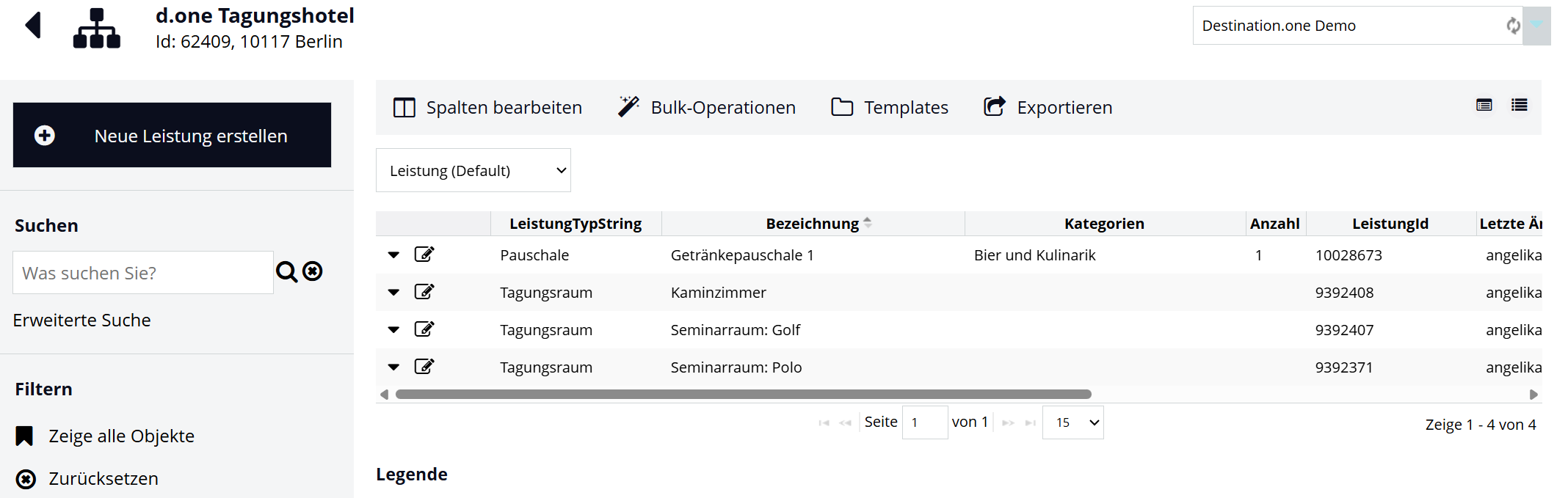The image size is (1568, 498).
Task: Click the scroll right arrow of table
Action: pos(1533,395)
